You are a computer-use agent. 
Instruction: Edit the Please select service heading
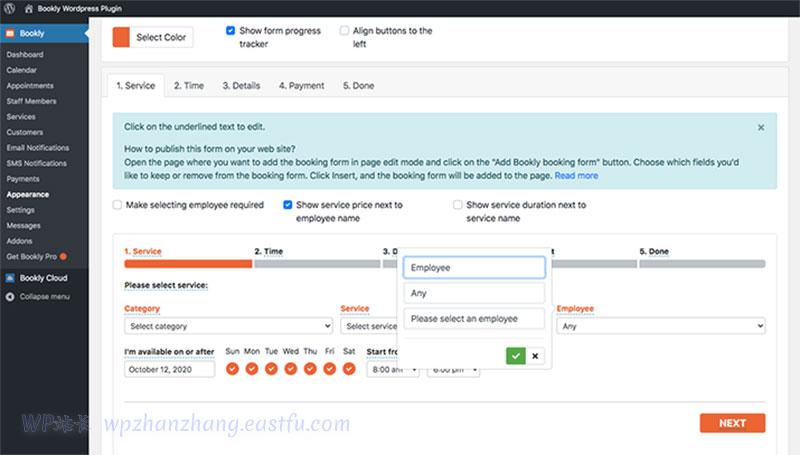[166, 285]
